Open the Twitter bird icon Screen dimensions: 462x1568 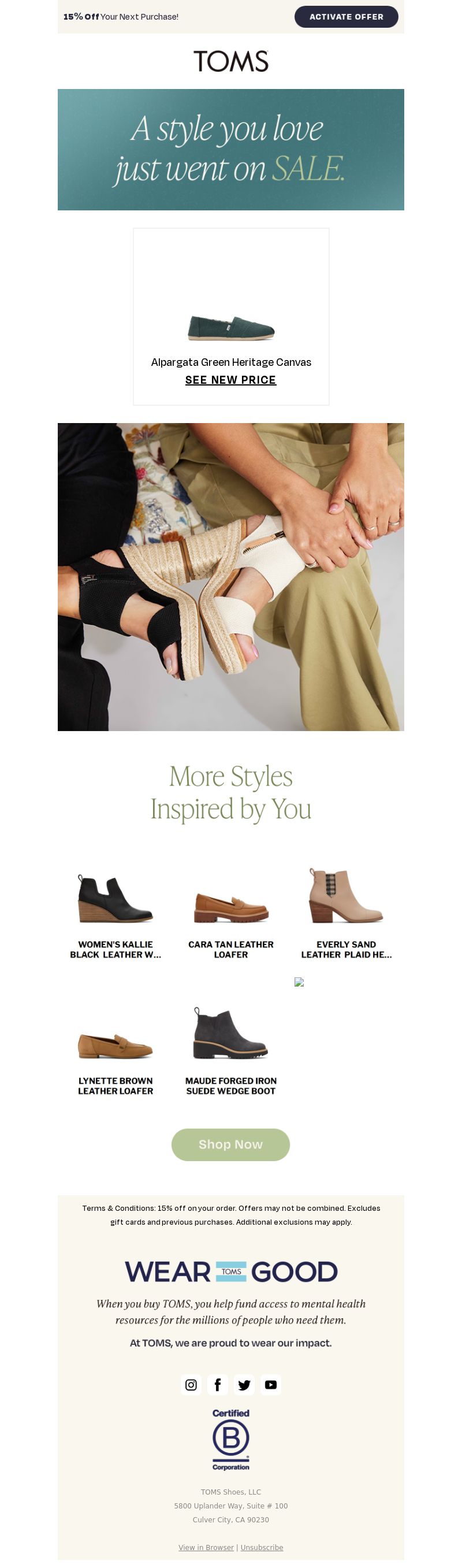[x=244, y=1385]
